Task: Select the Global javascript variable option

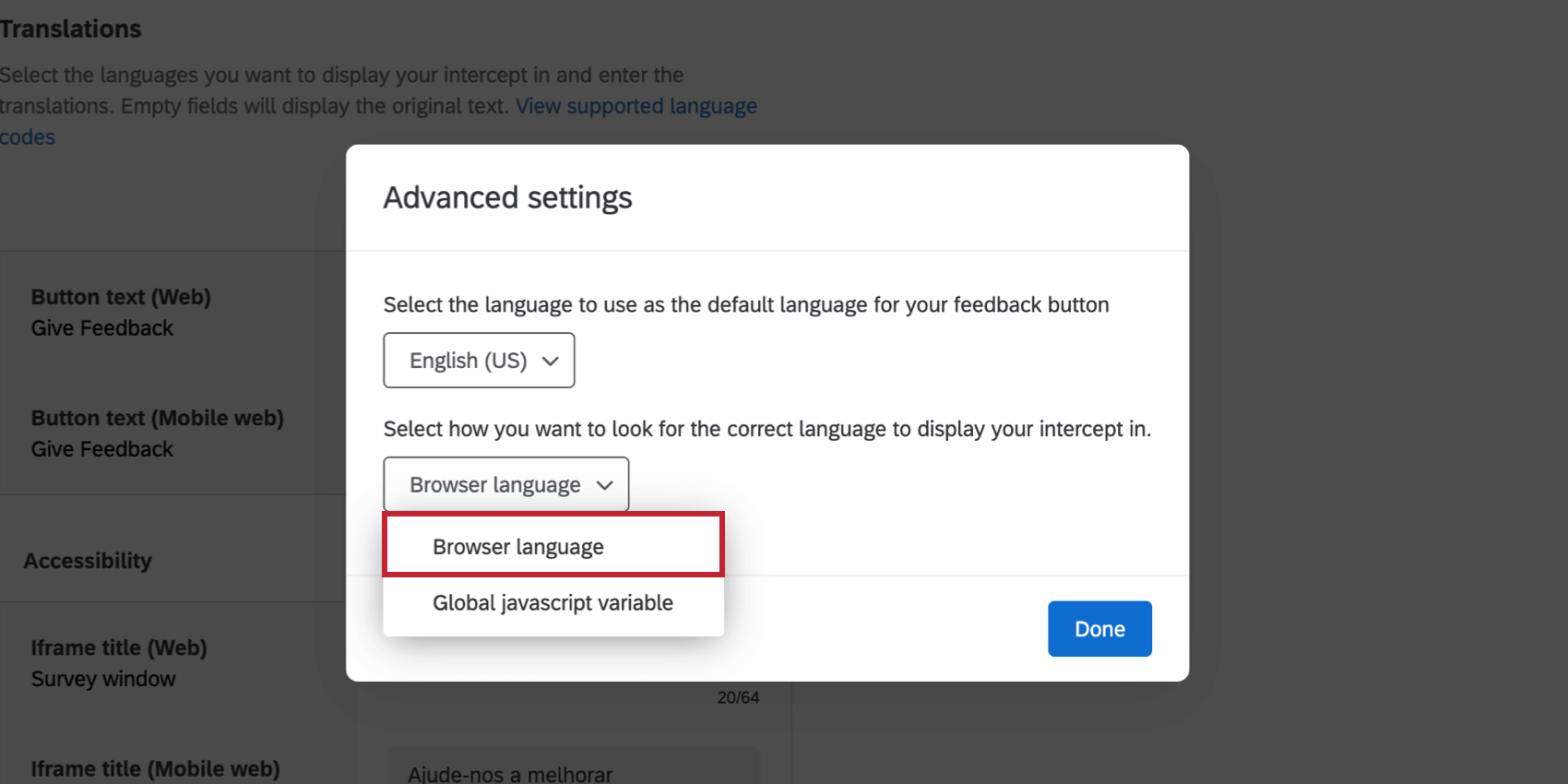Action: pyautogui.click(x=552, y=603)
